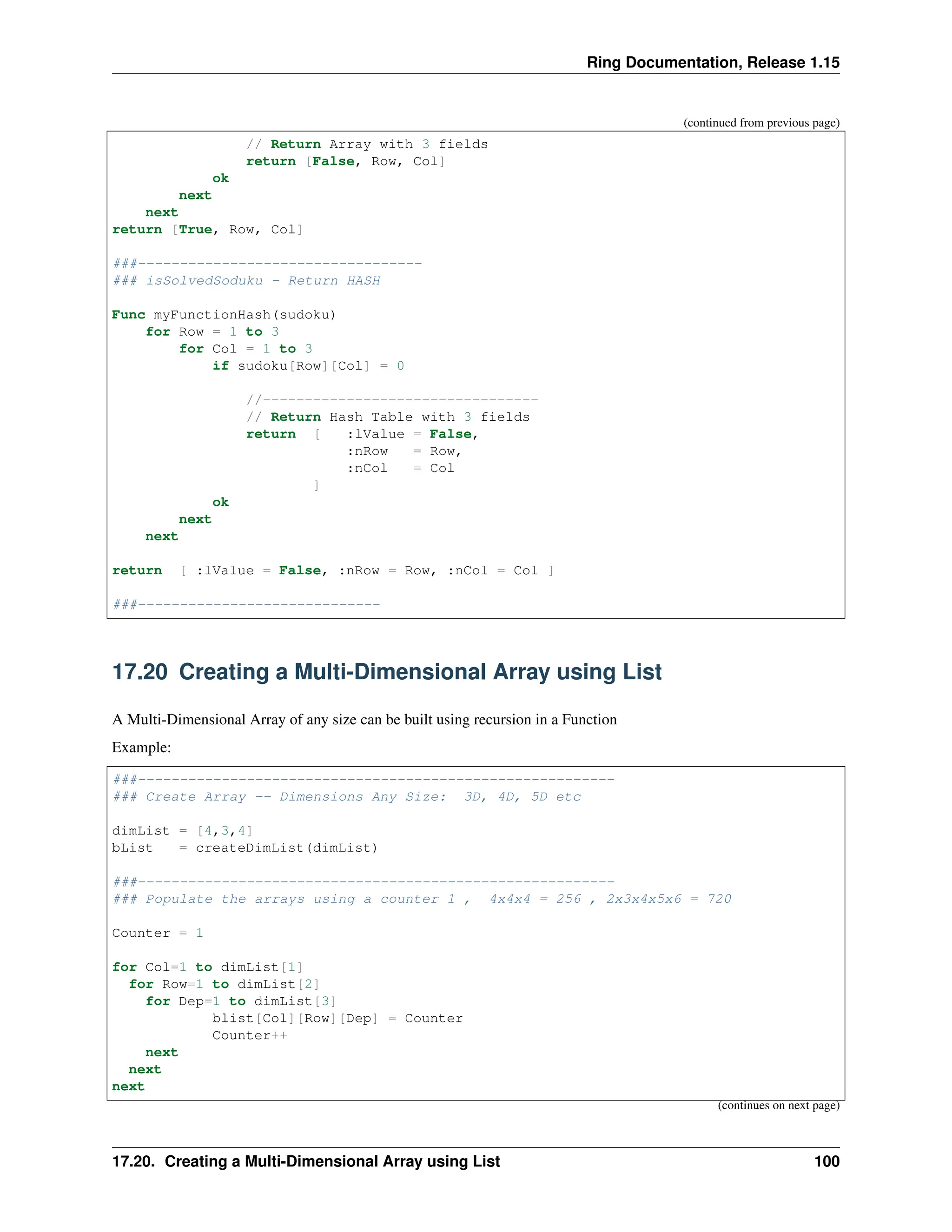Click the section heading 17.20 Creating a Multi-Dimensional Array
Image resolution: width=952 pixels, height=1232 pixels.
tap(386, 671)
